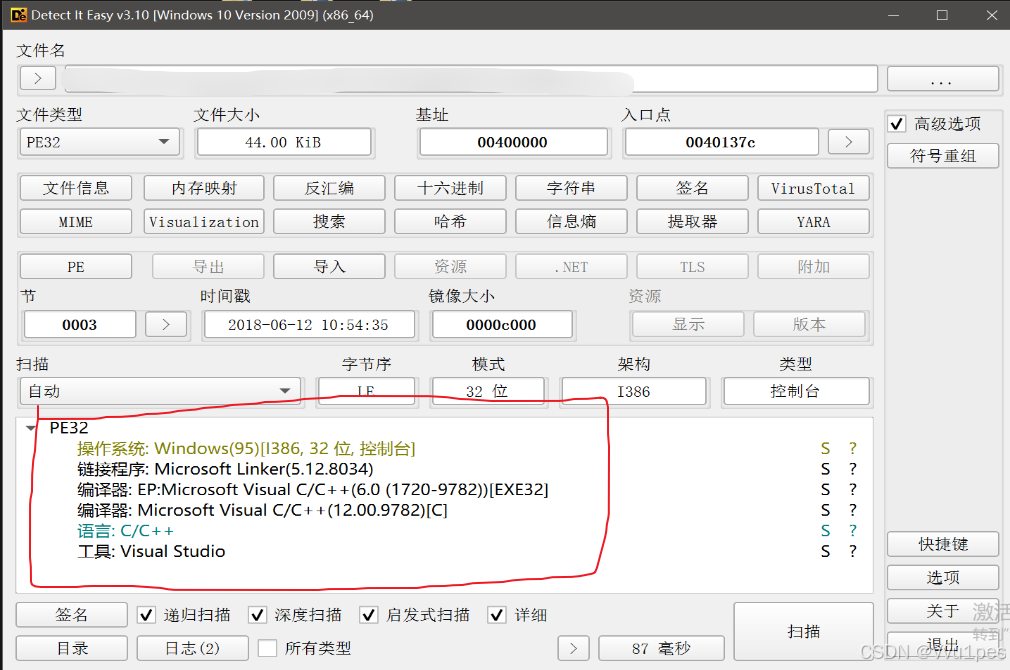
Task: Click the arrow button next to sections 0003
Action: pos(166,324)
